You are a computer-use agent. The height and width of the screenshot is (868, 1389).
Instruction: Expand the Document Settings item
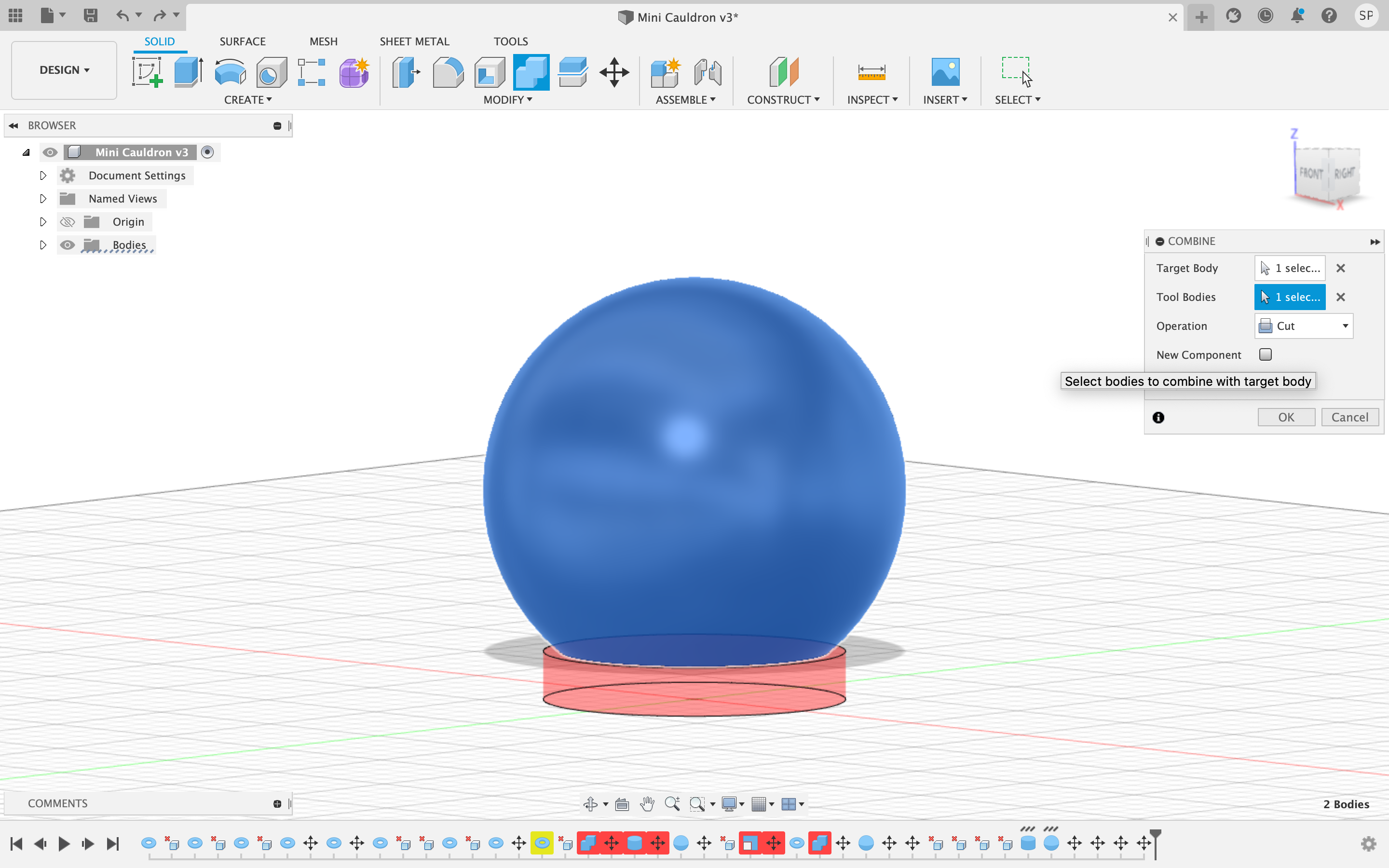coord(43,175)
